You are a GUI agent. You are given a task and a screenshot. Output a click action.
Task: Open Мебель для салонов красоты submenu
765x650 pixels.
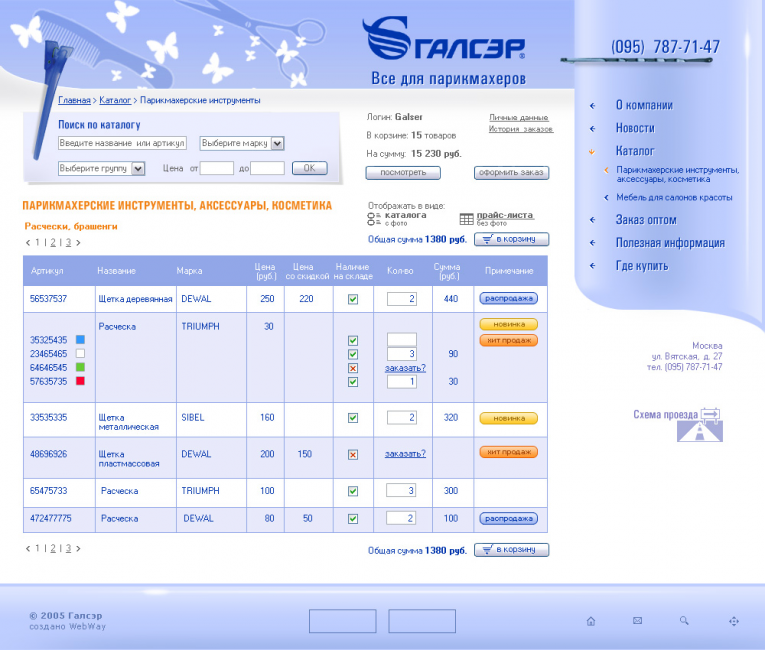(x=674, y=198)
